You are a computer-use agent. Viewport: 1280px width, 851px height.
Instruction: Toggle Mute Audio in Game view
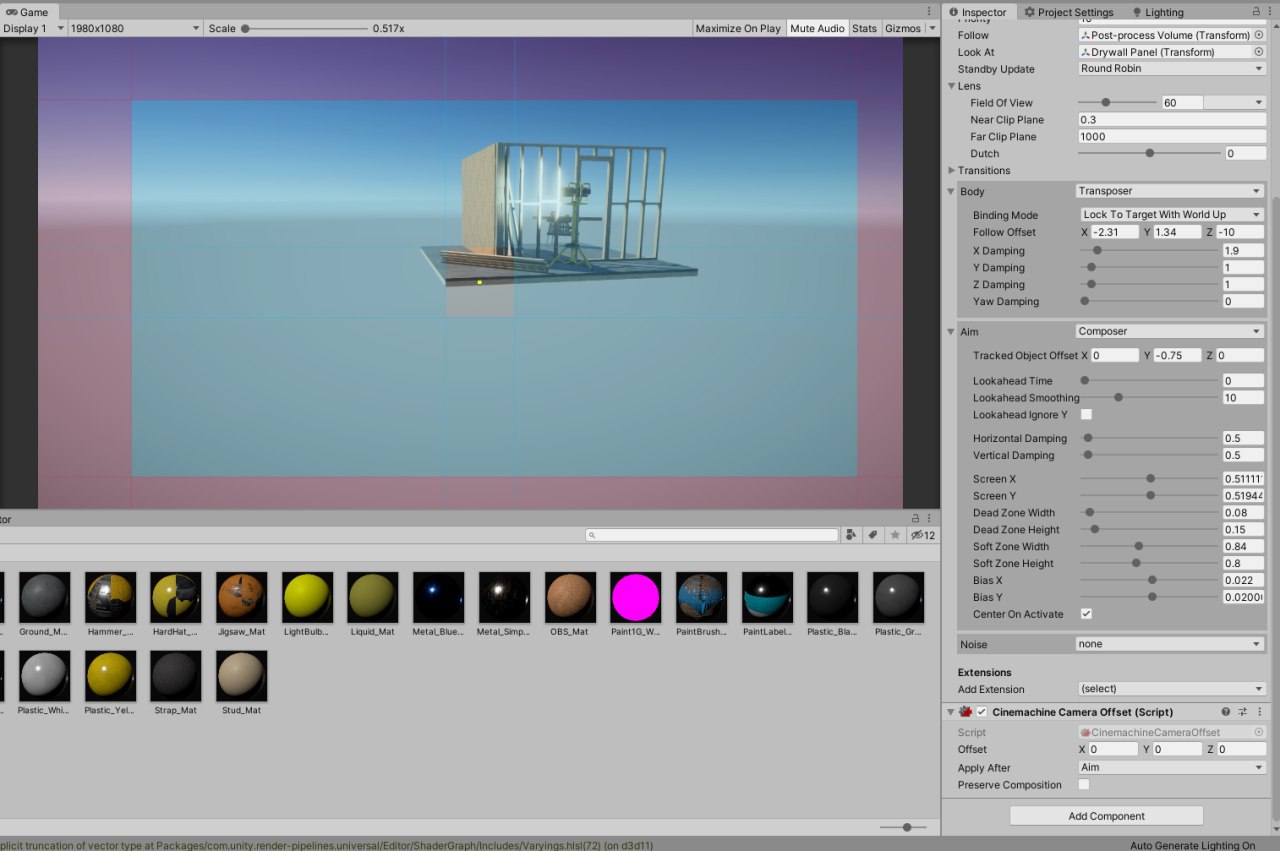tap(817, 28)
